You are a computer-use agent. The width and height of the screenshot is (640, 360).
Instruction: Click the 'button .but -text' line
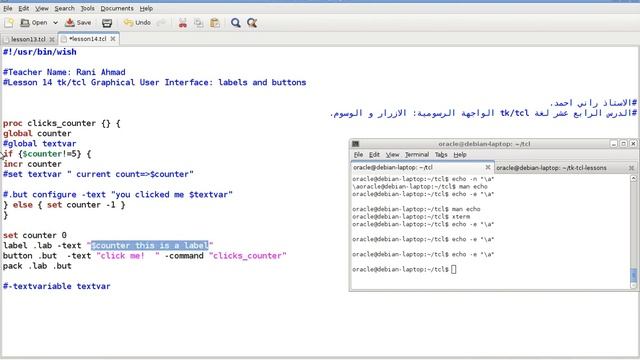coord(145,256)
